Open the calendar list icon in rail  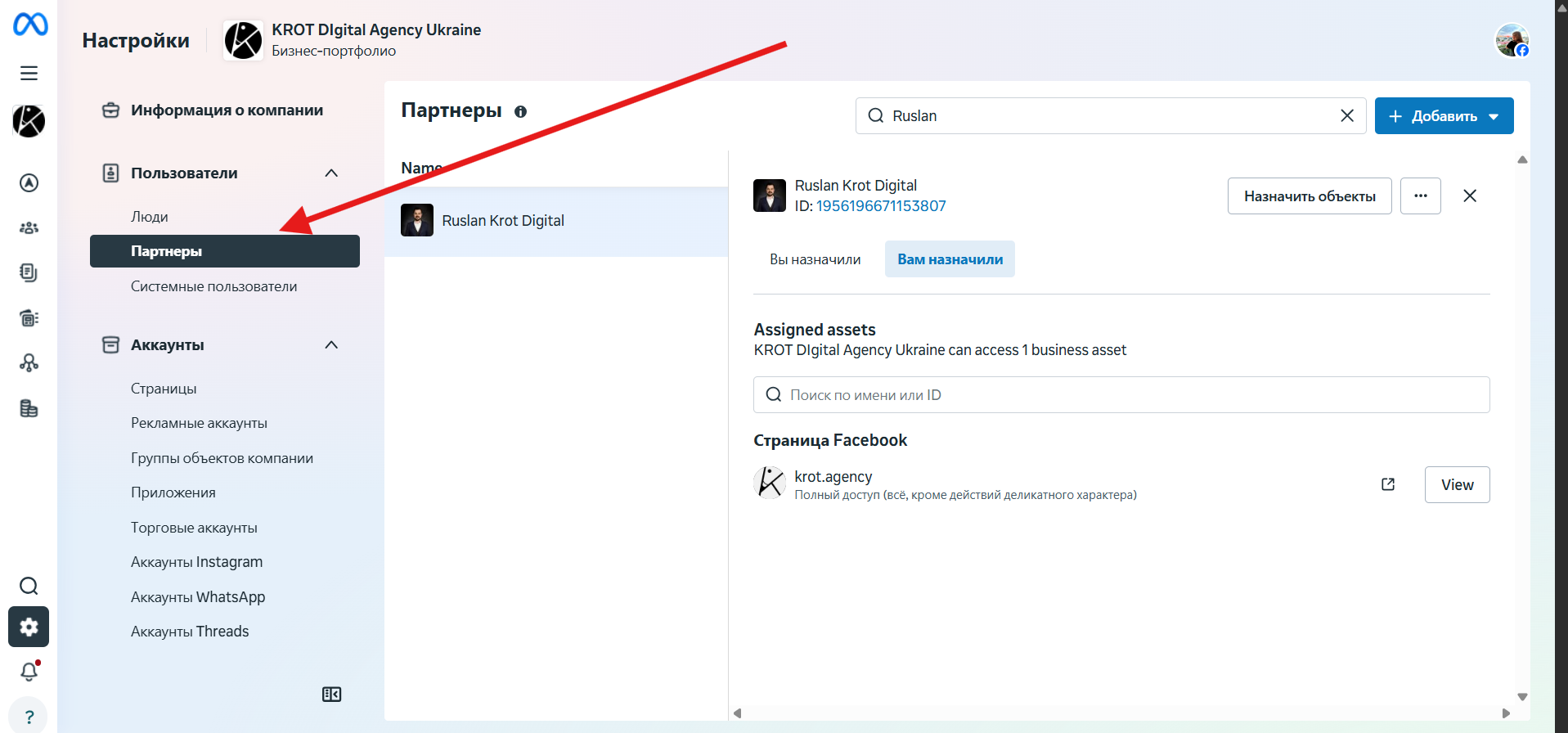point(29,317)
